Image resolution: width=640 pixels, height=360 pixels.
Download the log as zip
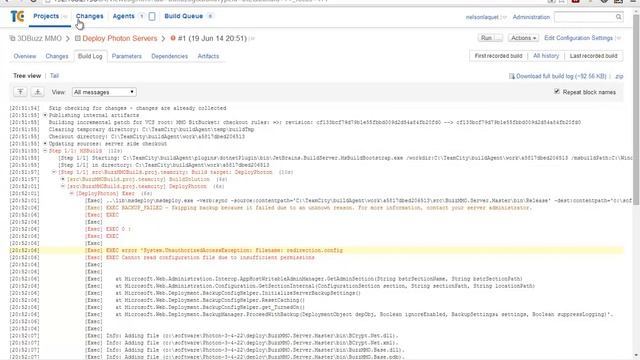tap(619, 76)
